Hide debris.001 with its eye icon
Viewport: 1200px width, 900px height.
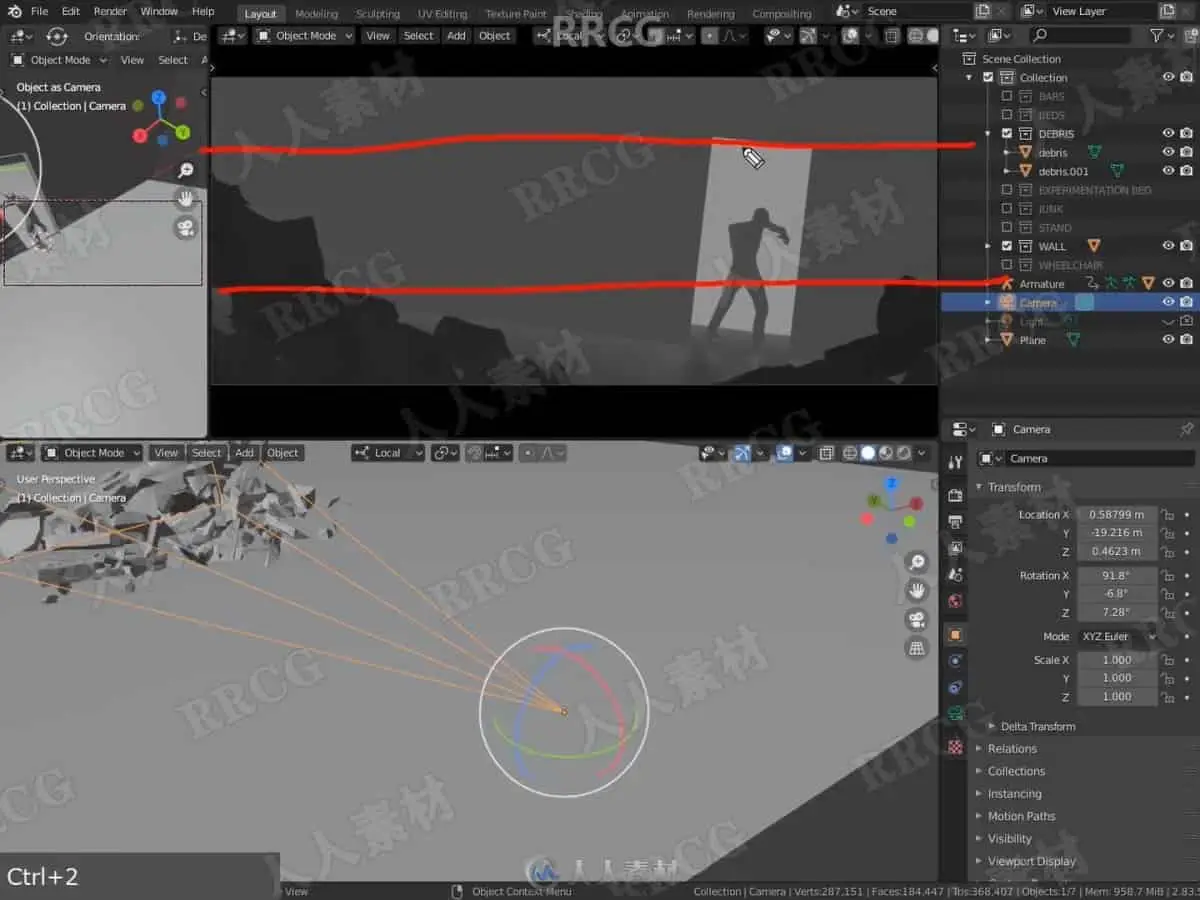pos(1168,171)
